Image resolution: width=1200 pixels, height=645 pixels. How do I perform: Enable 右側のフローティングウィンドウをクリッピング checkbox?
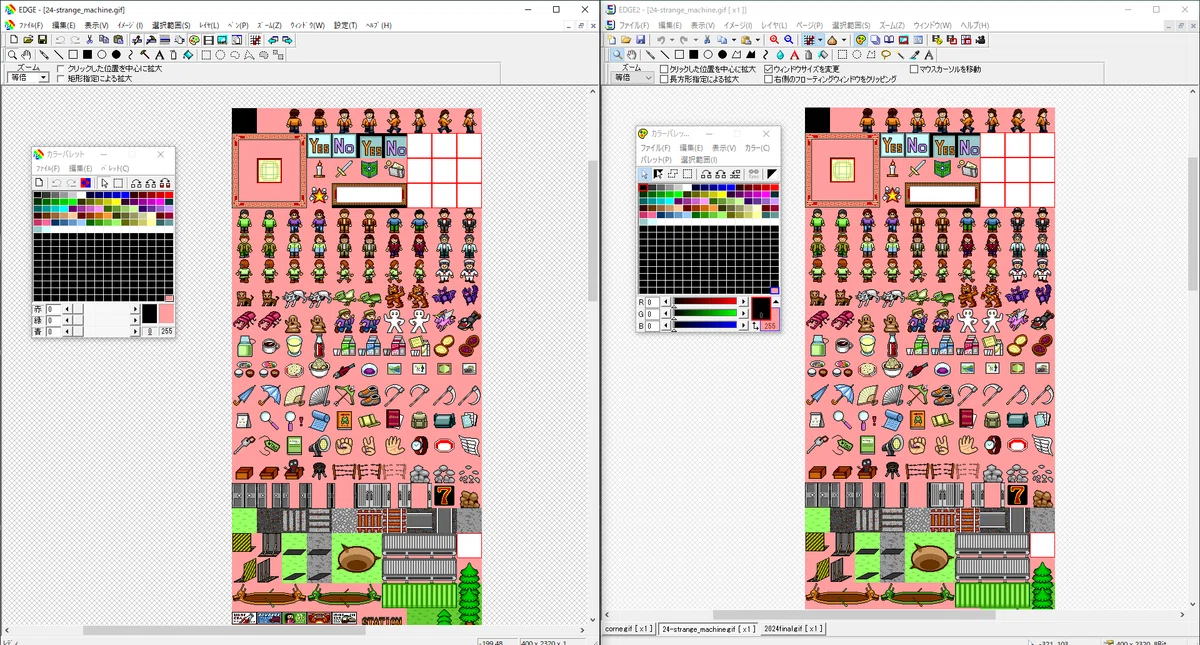point(768,79)
